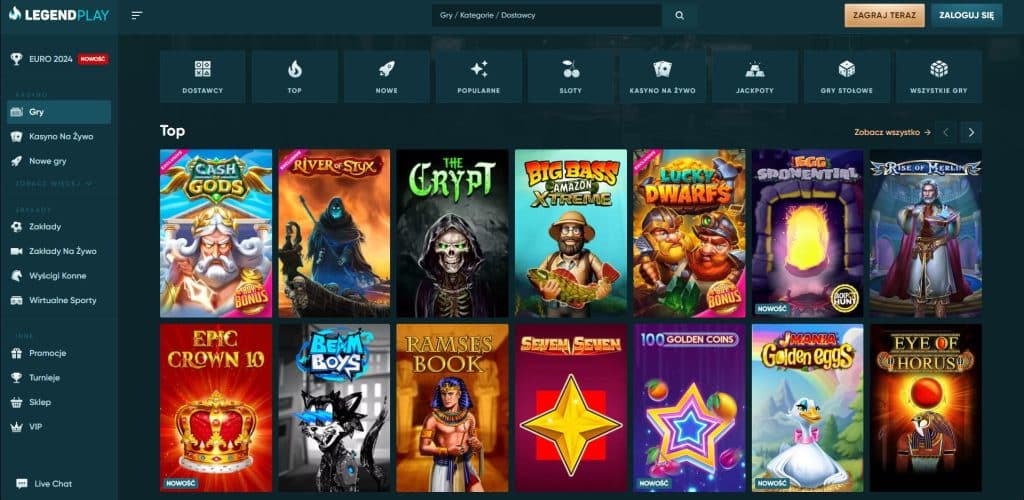Follow the Zobacz wszystko link

[x=892, y=132]
